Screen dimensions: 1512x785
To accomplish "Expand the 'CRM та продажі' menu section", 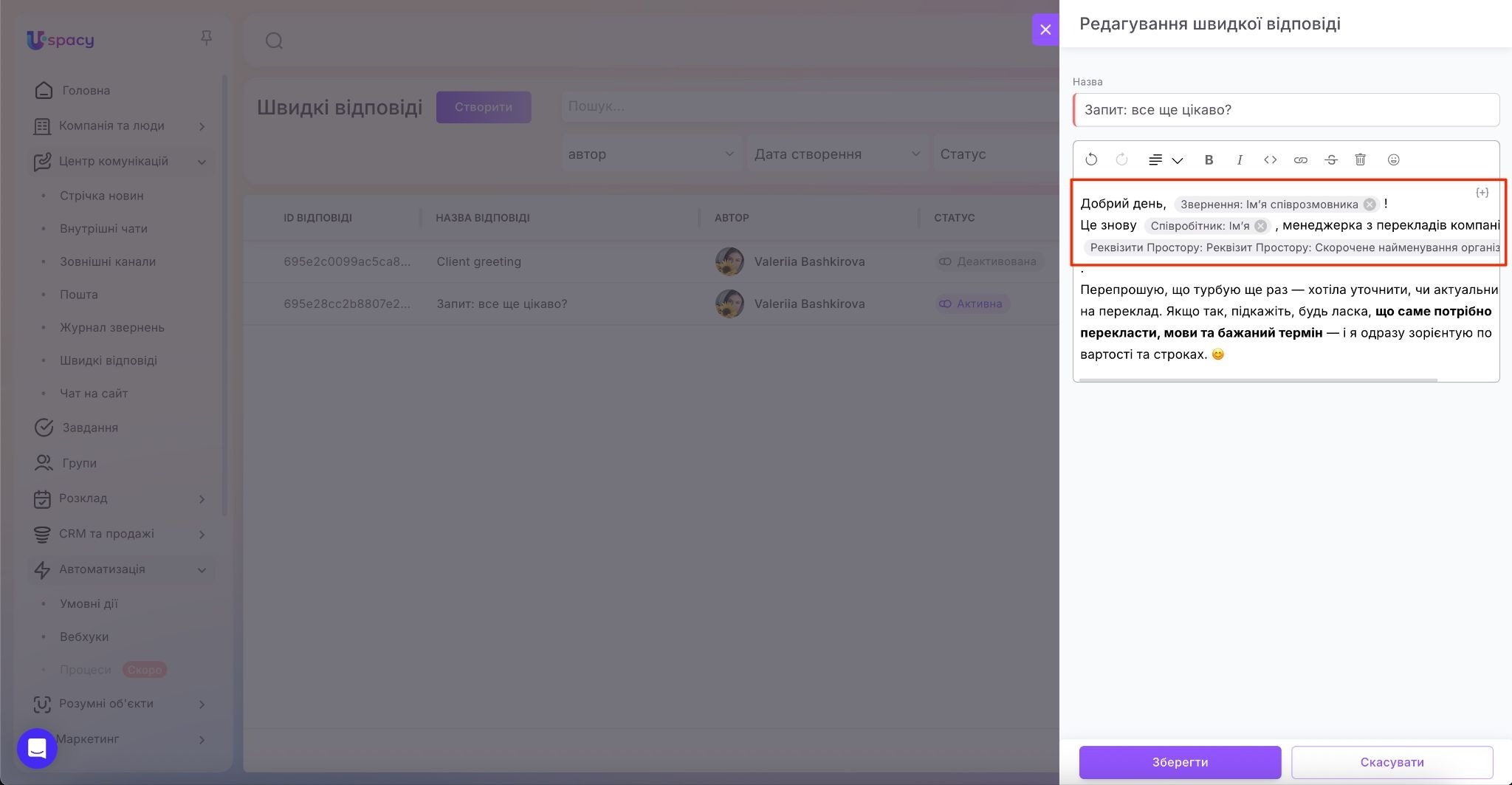I will (x=202, y=534).
